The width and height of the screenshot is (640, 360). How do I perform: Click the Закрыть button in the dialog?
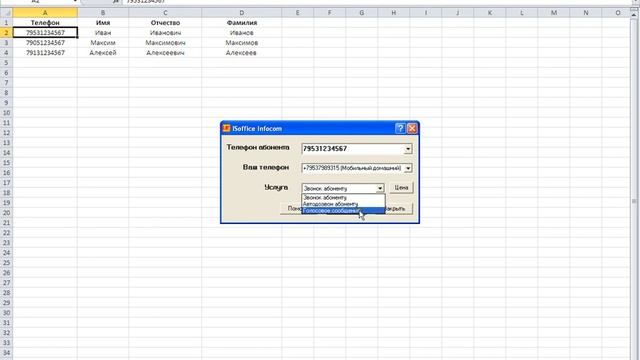coord(399,209)
